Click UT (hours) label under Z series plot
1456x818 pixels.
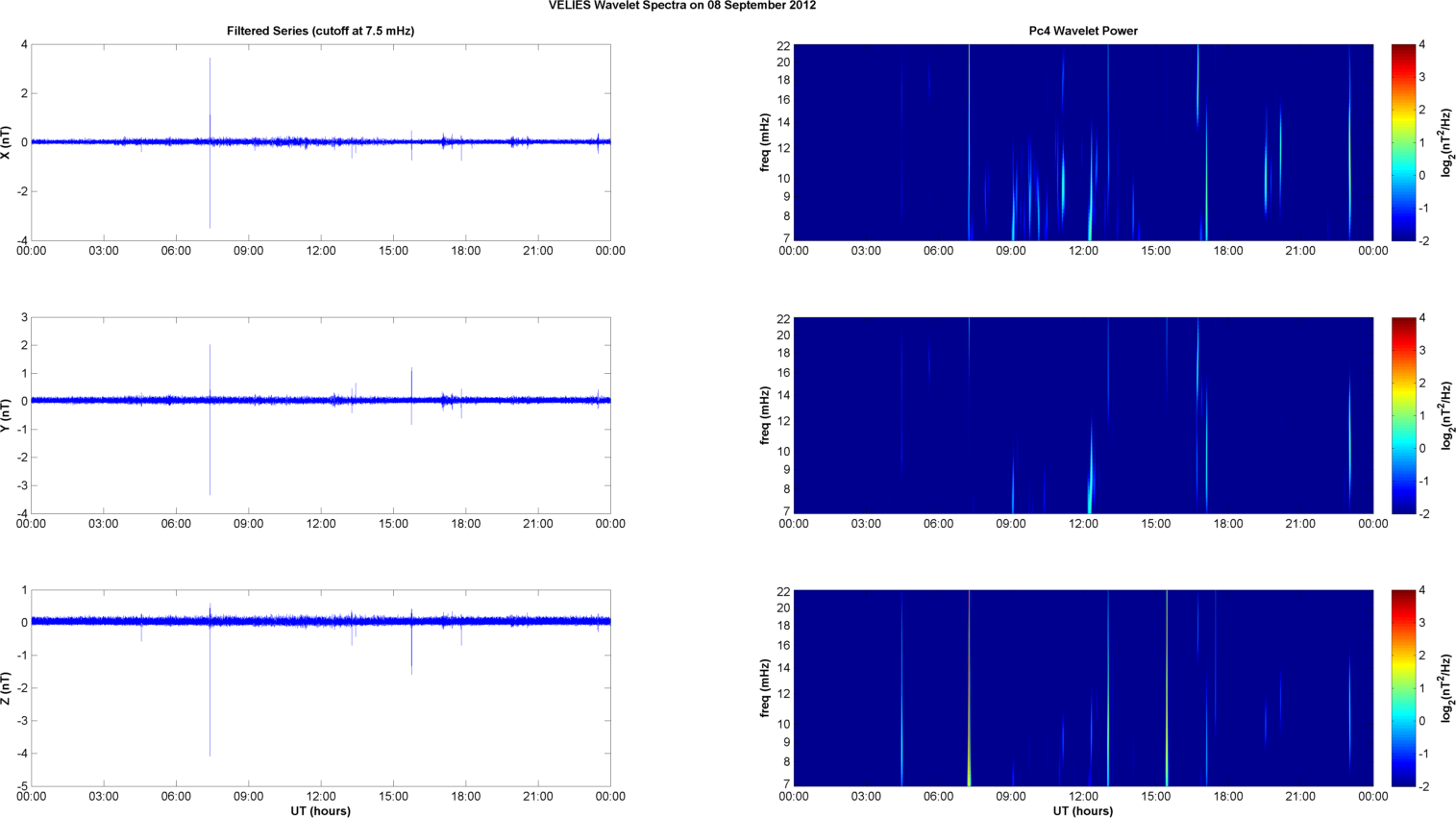320,811
